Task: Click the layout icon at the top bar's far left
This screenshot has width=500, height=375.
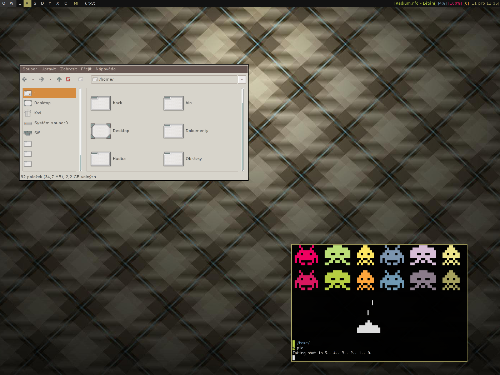Action: tap(4, 3)
